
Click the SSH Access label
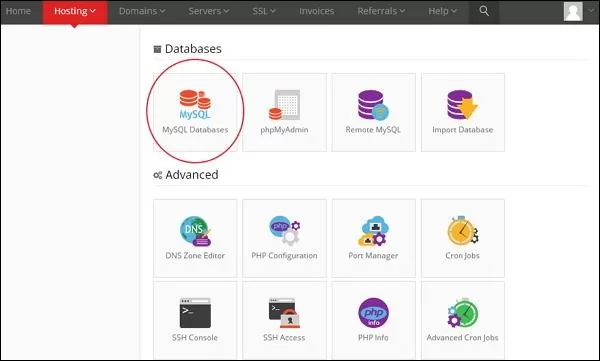pos(284,338)
